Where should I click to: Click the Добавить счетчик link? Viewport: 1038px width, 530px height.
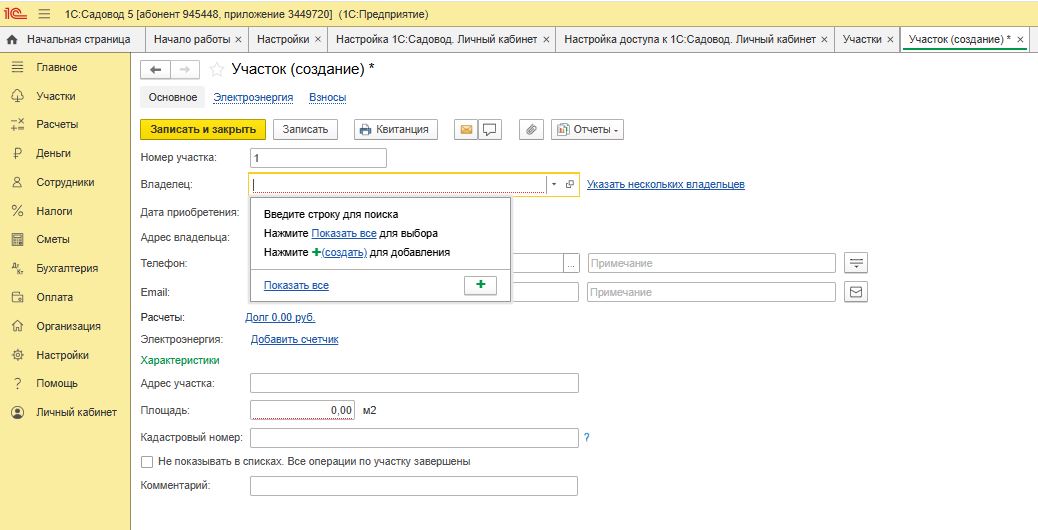(295, 339)
